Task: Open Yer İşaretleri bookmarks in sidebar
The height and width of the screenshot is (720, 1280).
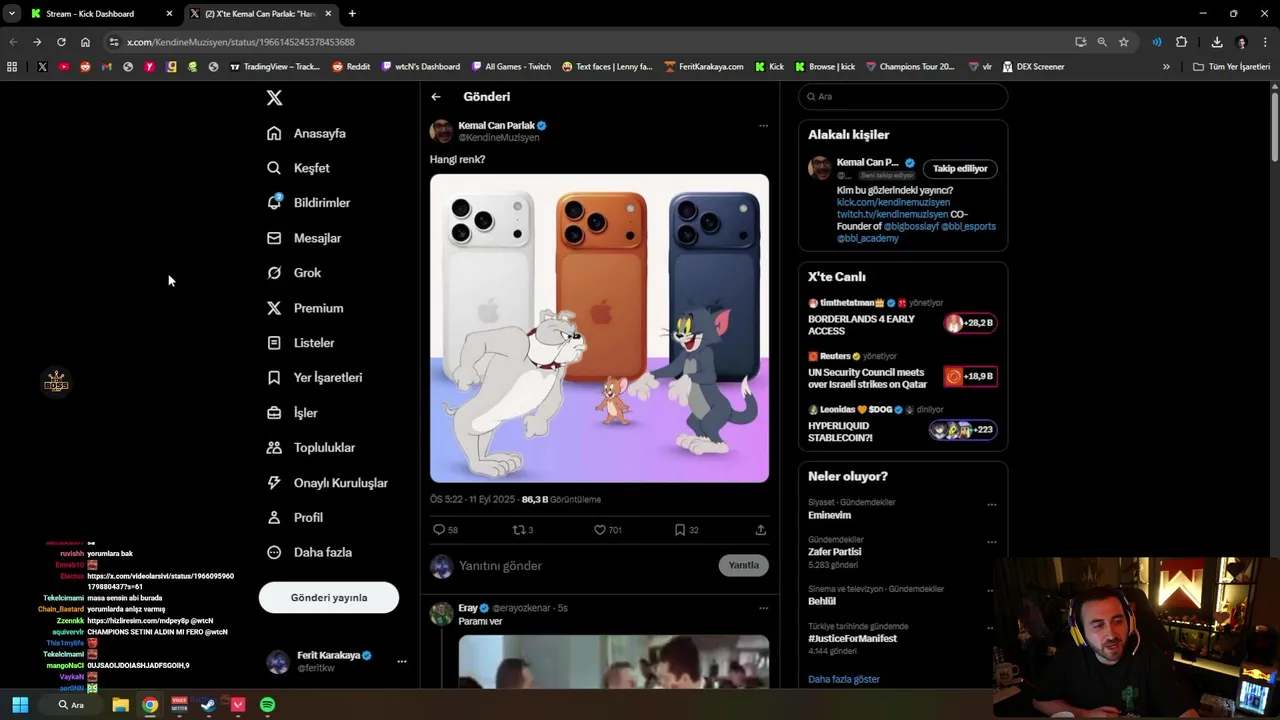Action: tap(315, 378)
